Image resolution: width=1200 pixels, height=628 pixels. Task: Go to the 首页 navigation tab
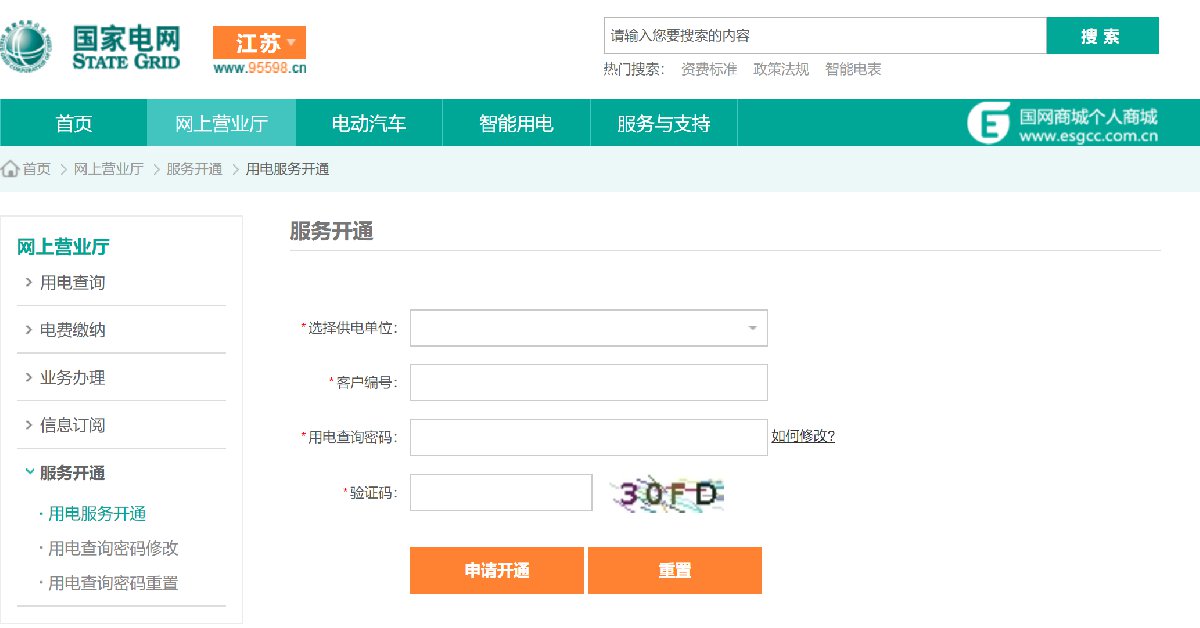pos(74,124)
